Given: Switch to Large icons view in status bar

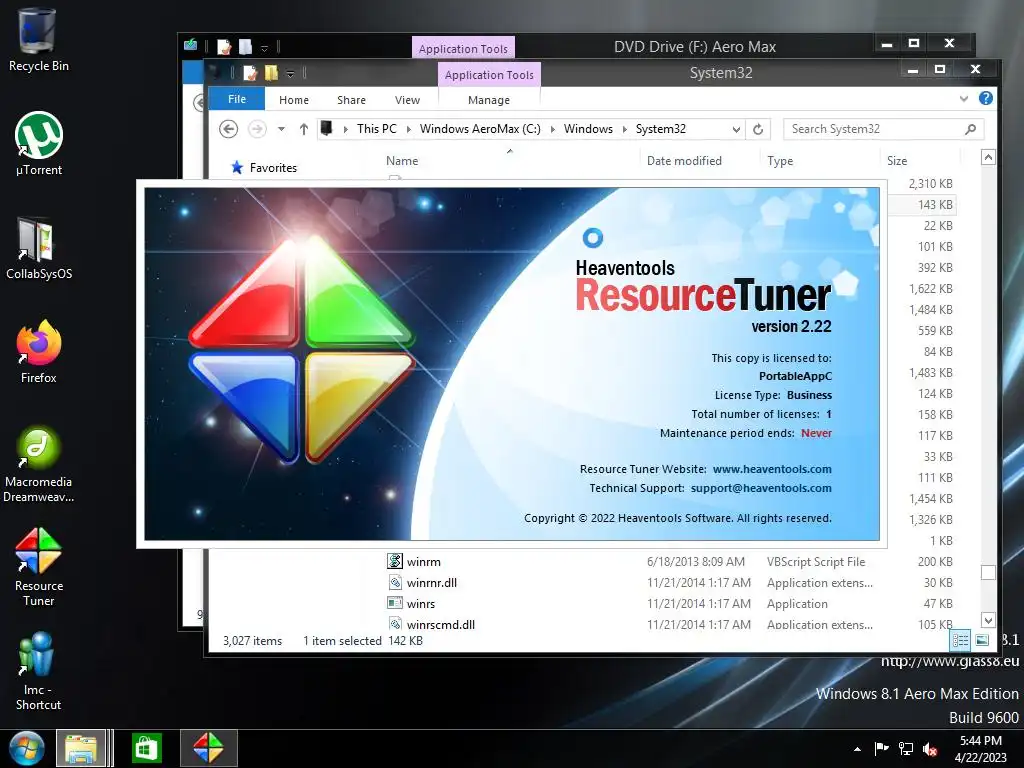Looking at the screenshot, I should point(982,641).
